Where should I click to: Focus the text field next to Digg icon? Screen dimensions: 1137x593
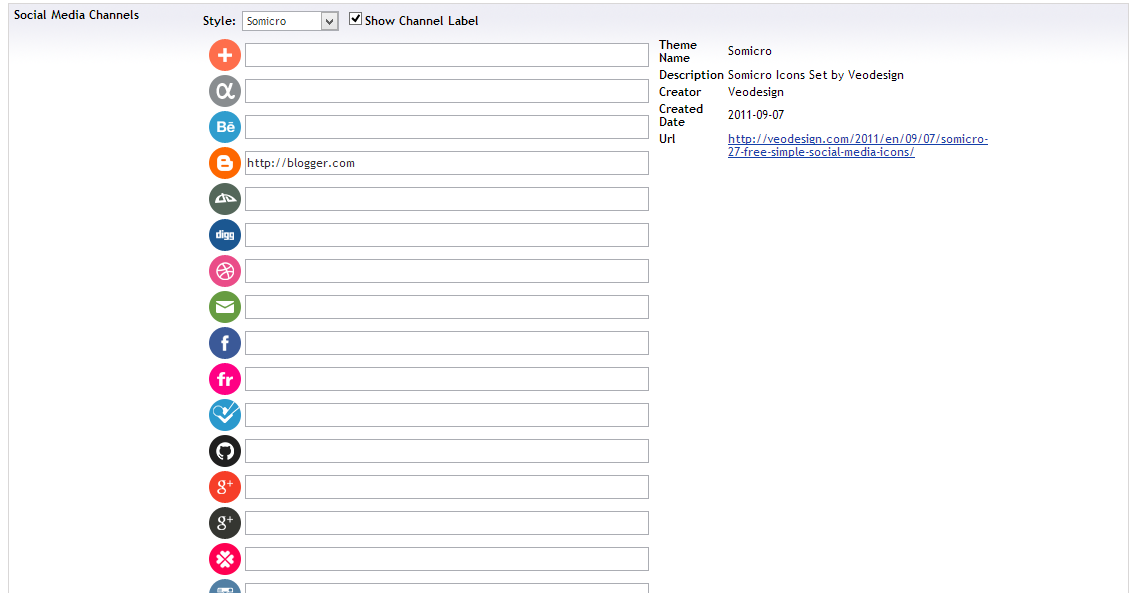[x=446, y=235]
